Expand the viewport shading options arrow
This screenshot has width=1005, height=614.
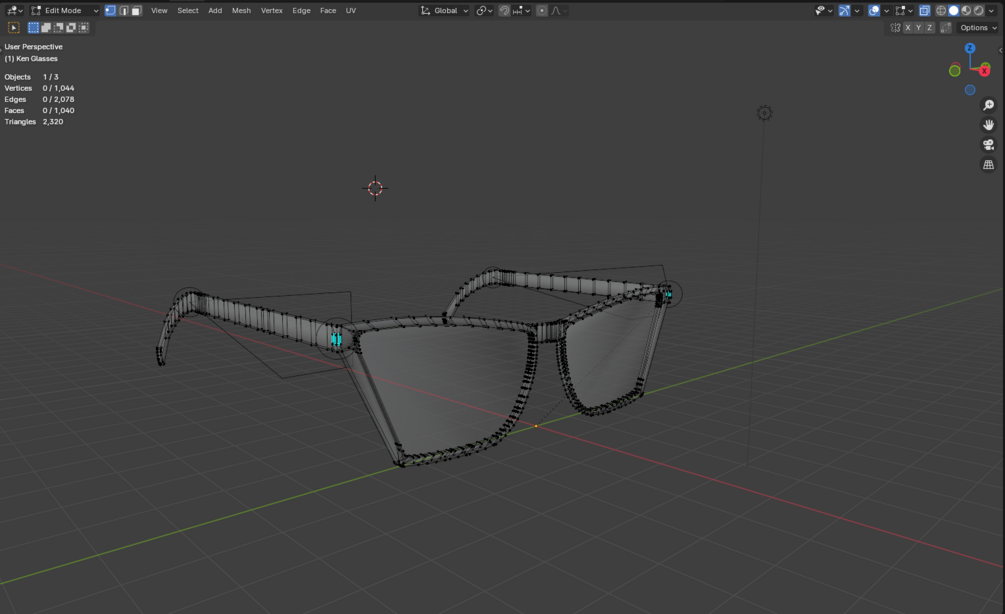(992, 10)
